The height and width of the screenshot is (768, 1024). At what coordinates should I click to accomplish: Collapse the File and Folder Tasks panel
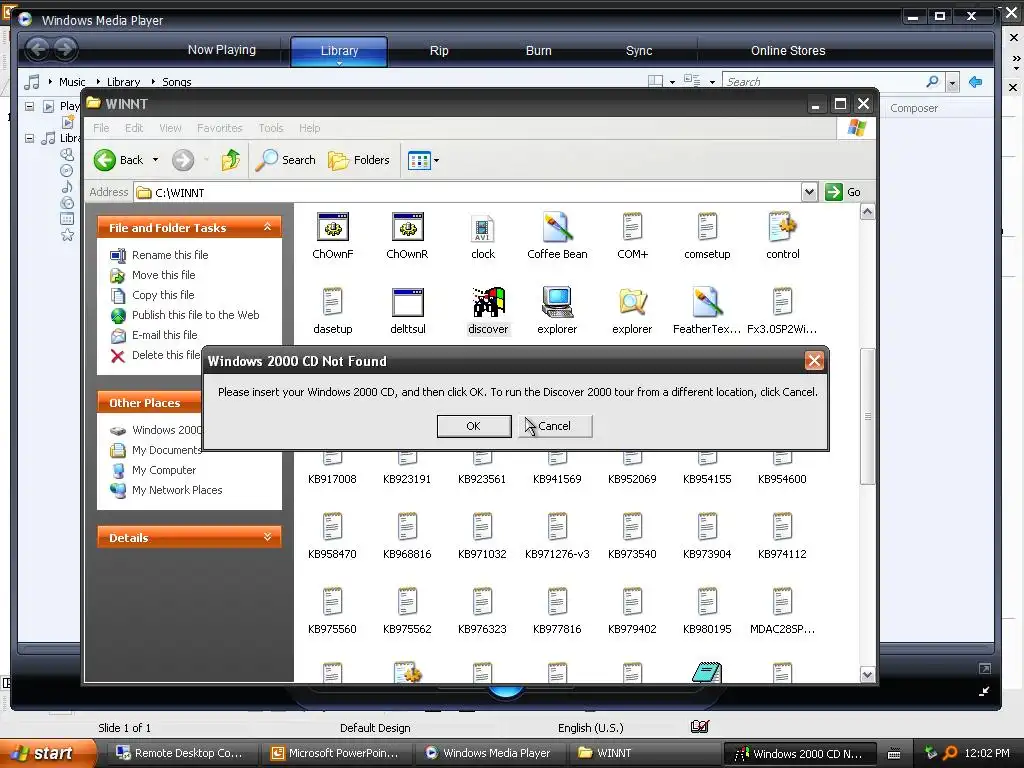(267, 227)
